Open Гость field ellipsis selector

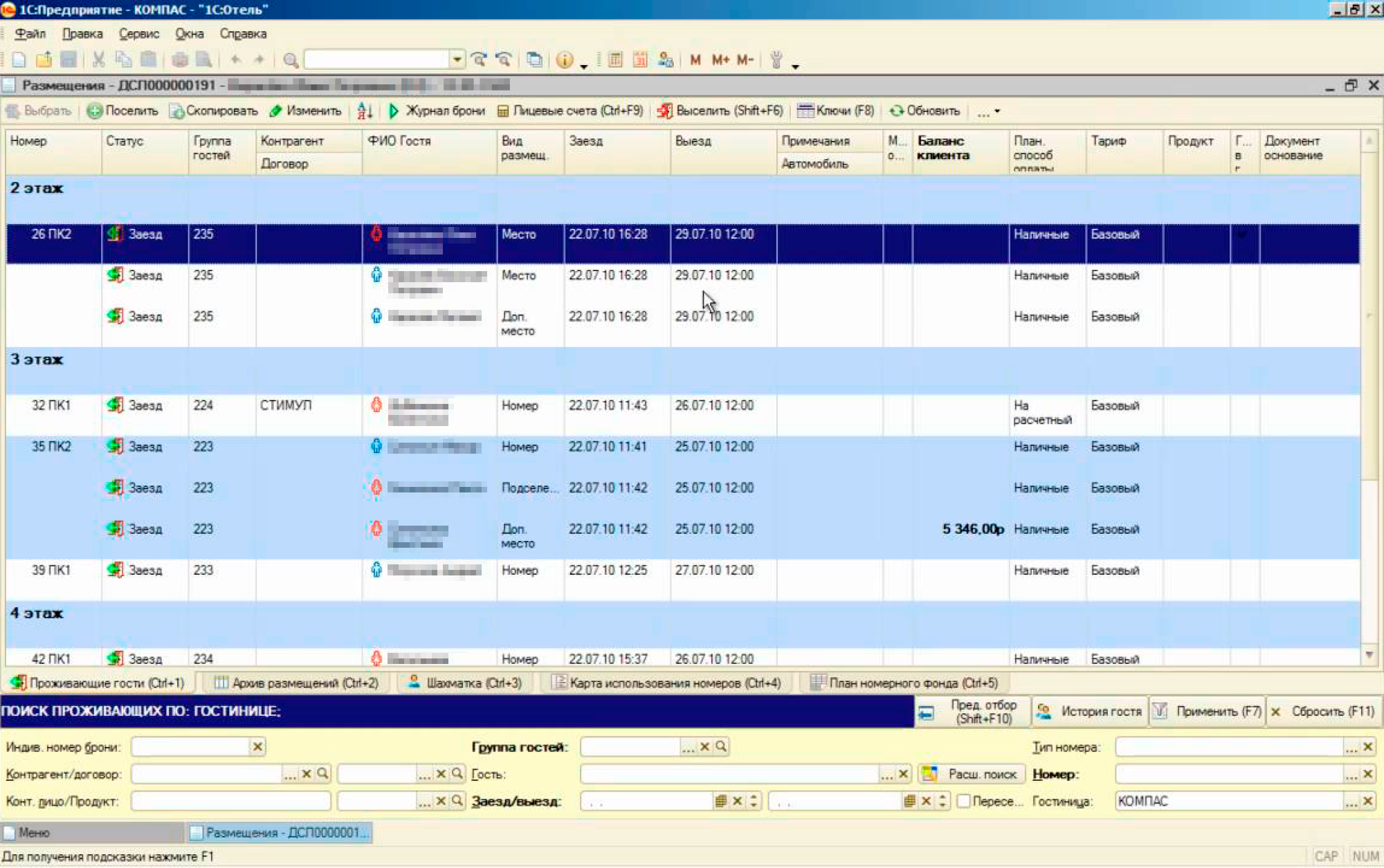pyautogui.click(x=886, y=775)
